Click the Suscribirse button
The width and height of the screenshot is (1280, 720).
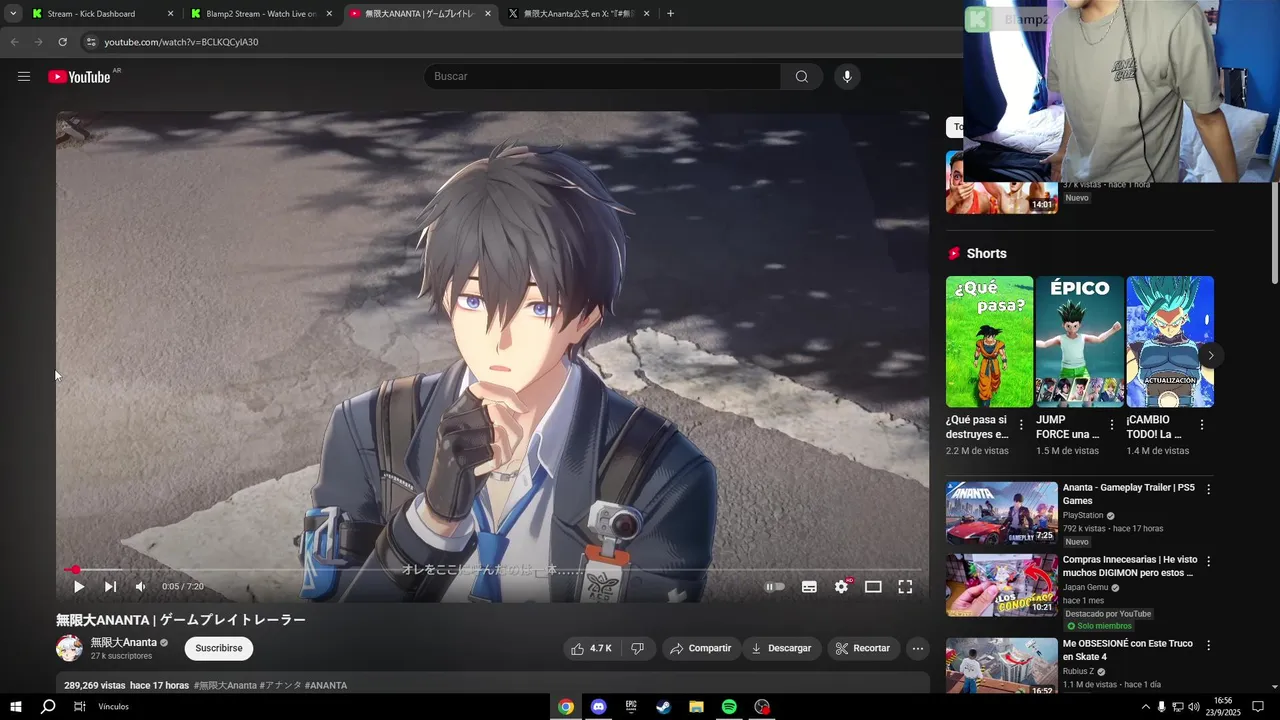(219, 648)
